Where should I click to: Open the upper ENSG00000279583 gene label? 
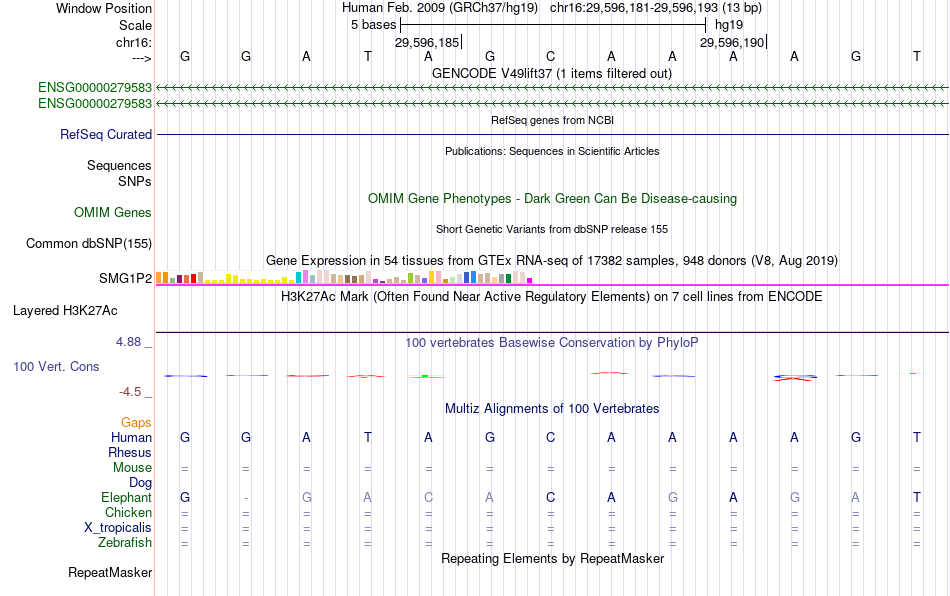tap(95, 88)
